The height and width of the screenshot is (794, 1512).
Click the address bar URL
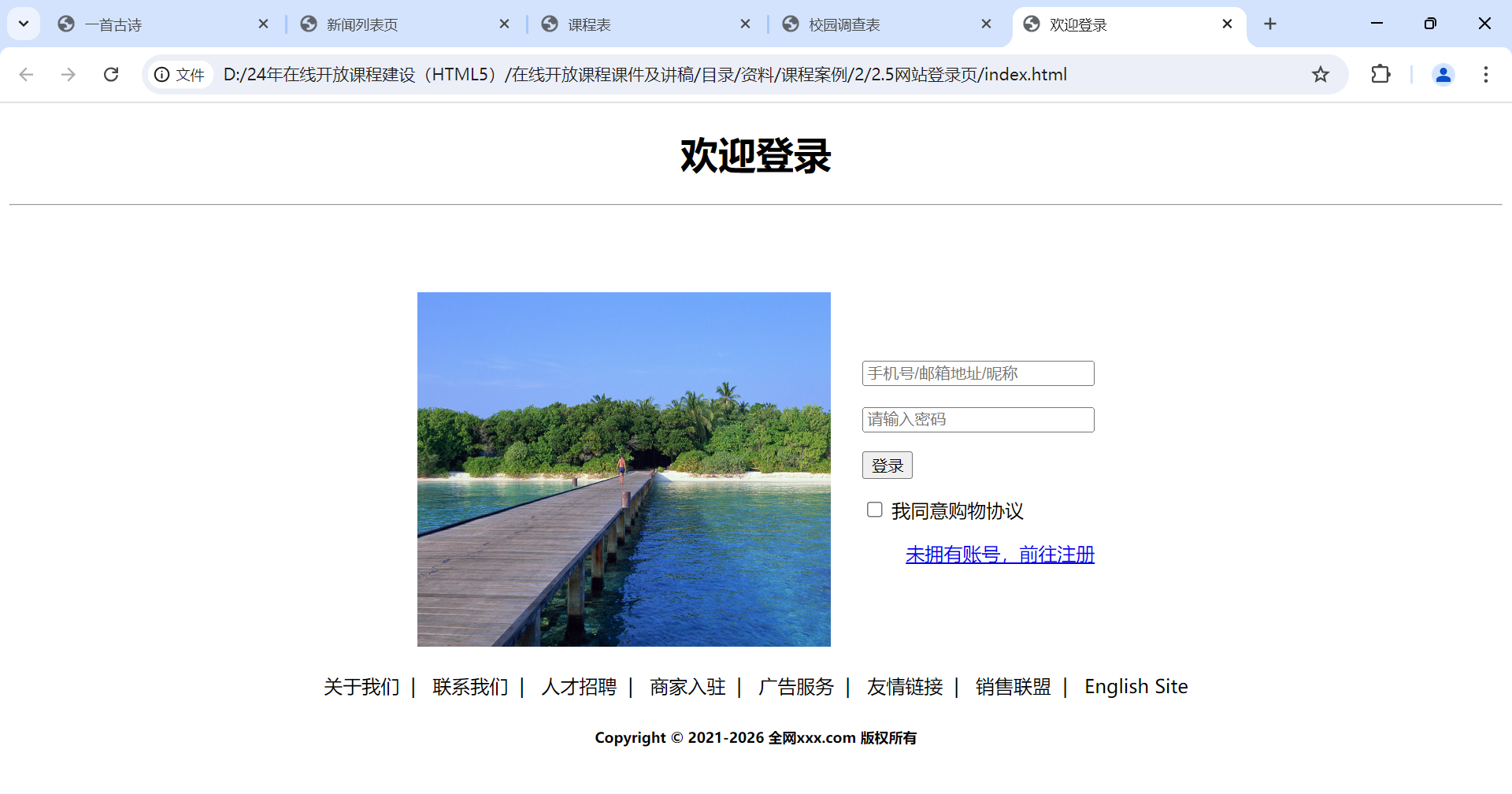(645, 74)
